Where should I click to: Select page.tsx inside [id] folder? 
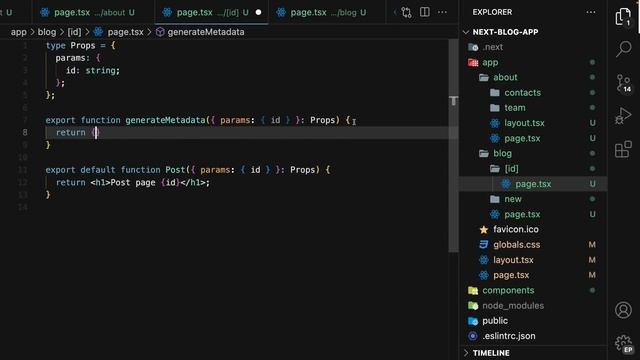(x=533, y=184)
